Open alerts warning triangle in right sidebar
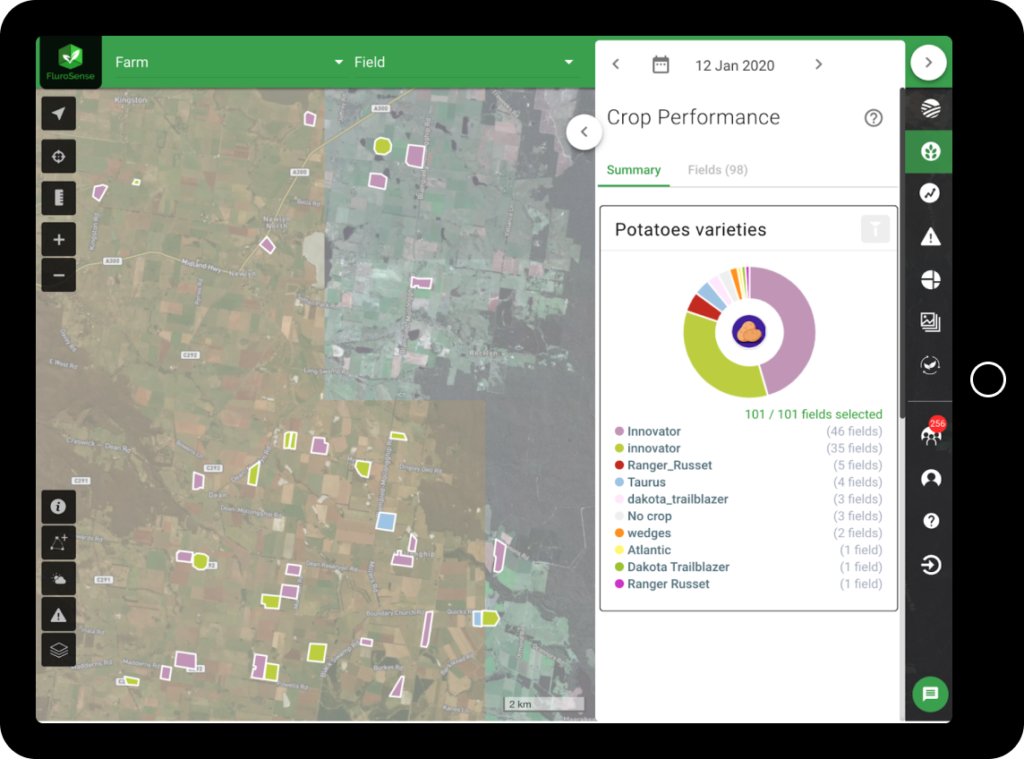1024x759 pixels. tap(930, 237)
